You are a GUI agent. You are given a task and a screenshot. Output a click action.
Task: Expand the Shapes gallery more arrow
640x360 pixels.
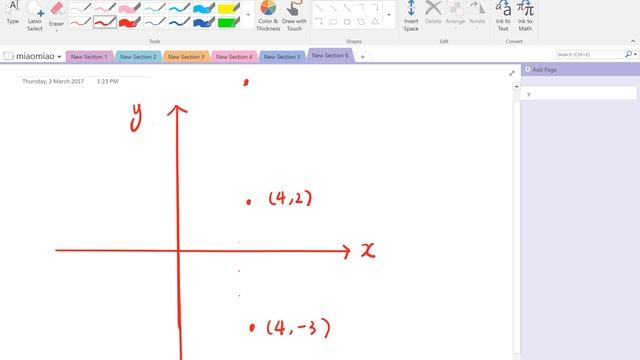[389, 15]
